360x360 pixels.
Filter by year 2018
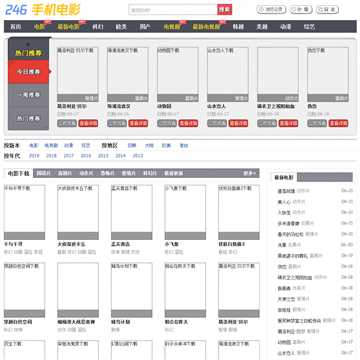51,156
